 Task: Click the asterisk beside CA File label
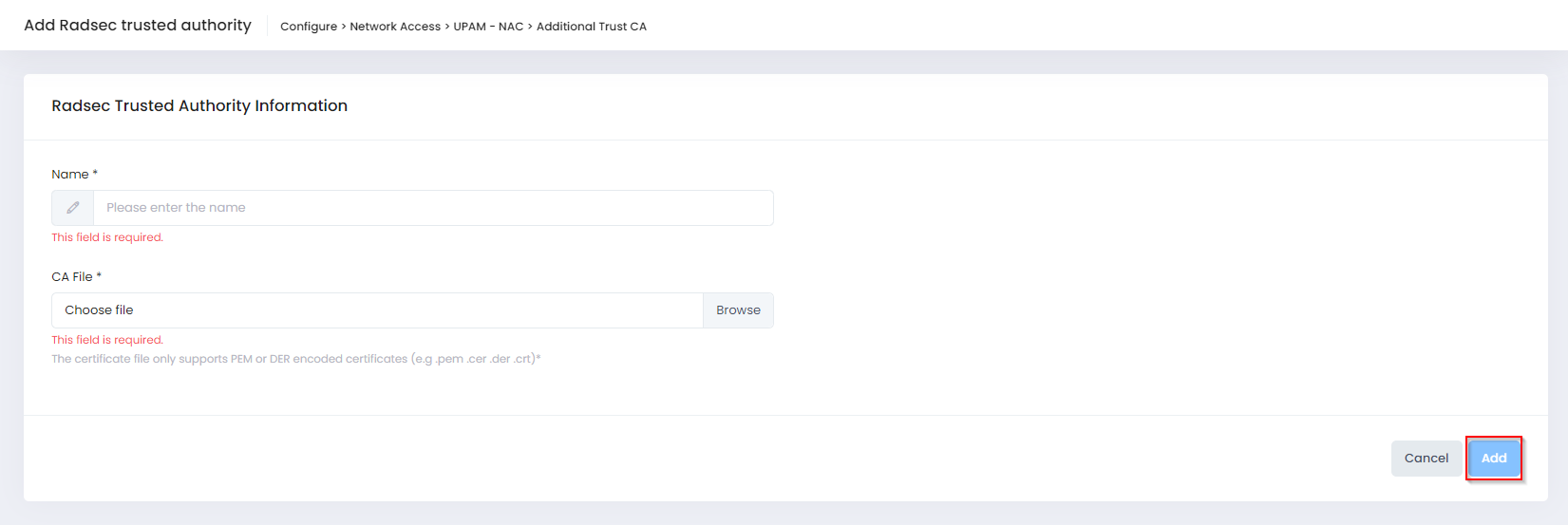[99, 276]
